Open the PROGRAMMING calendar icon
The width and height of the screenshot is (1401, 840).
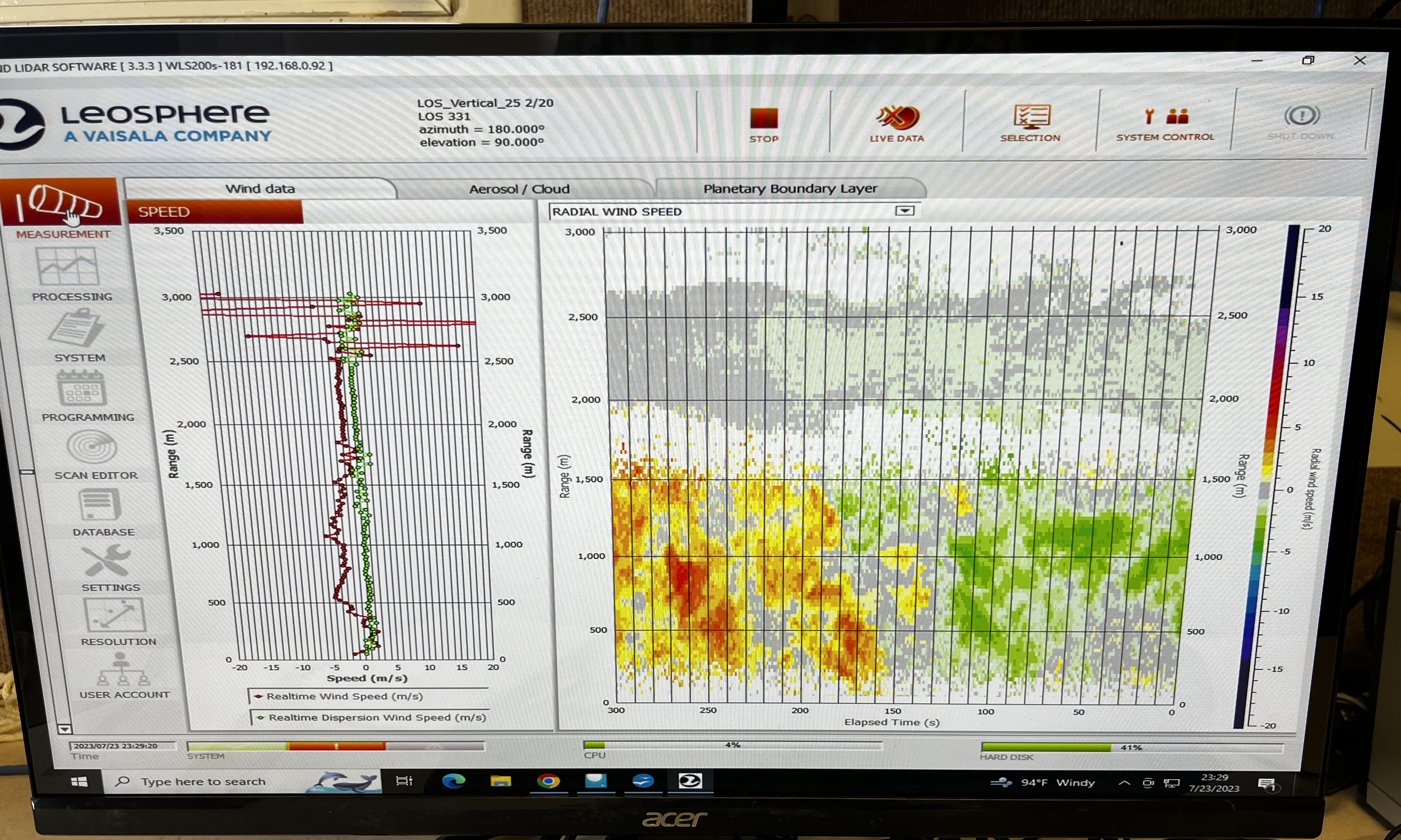(x=82, y=388)
